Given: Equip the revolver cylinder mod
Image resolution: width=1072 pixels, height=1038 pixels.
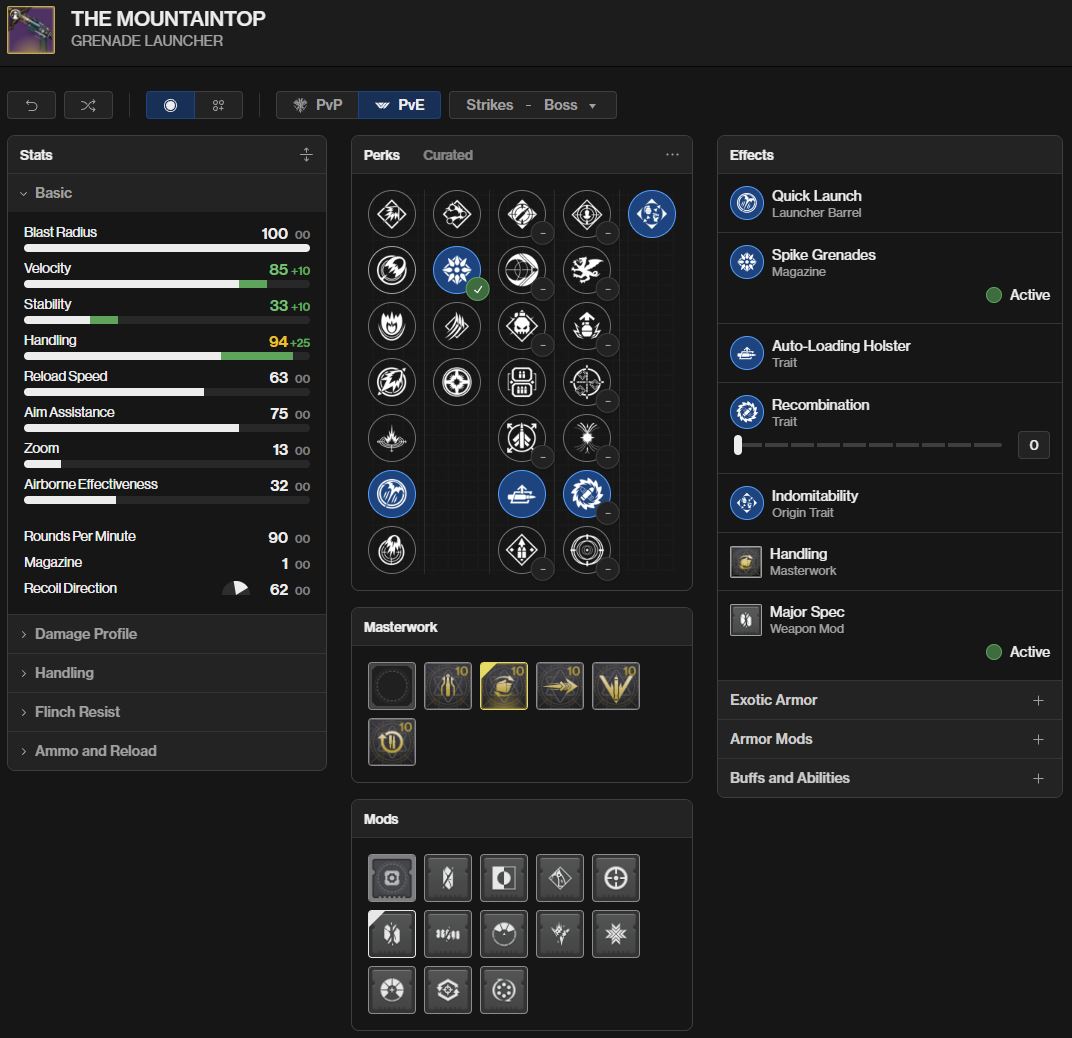Looking at the screenshot, I should click(504, 990).
